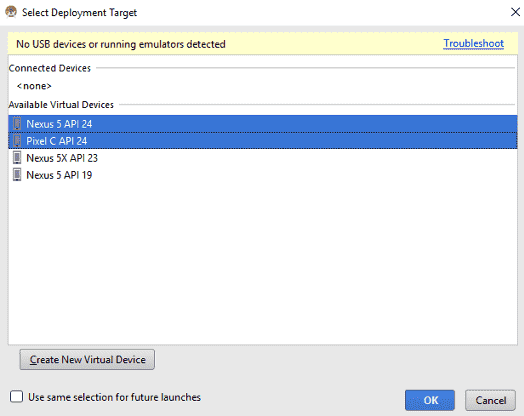This screenshot has height=416, width=524.
Task: Choose Nexus 5X API 23 from the list
Action: point(263,158)
